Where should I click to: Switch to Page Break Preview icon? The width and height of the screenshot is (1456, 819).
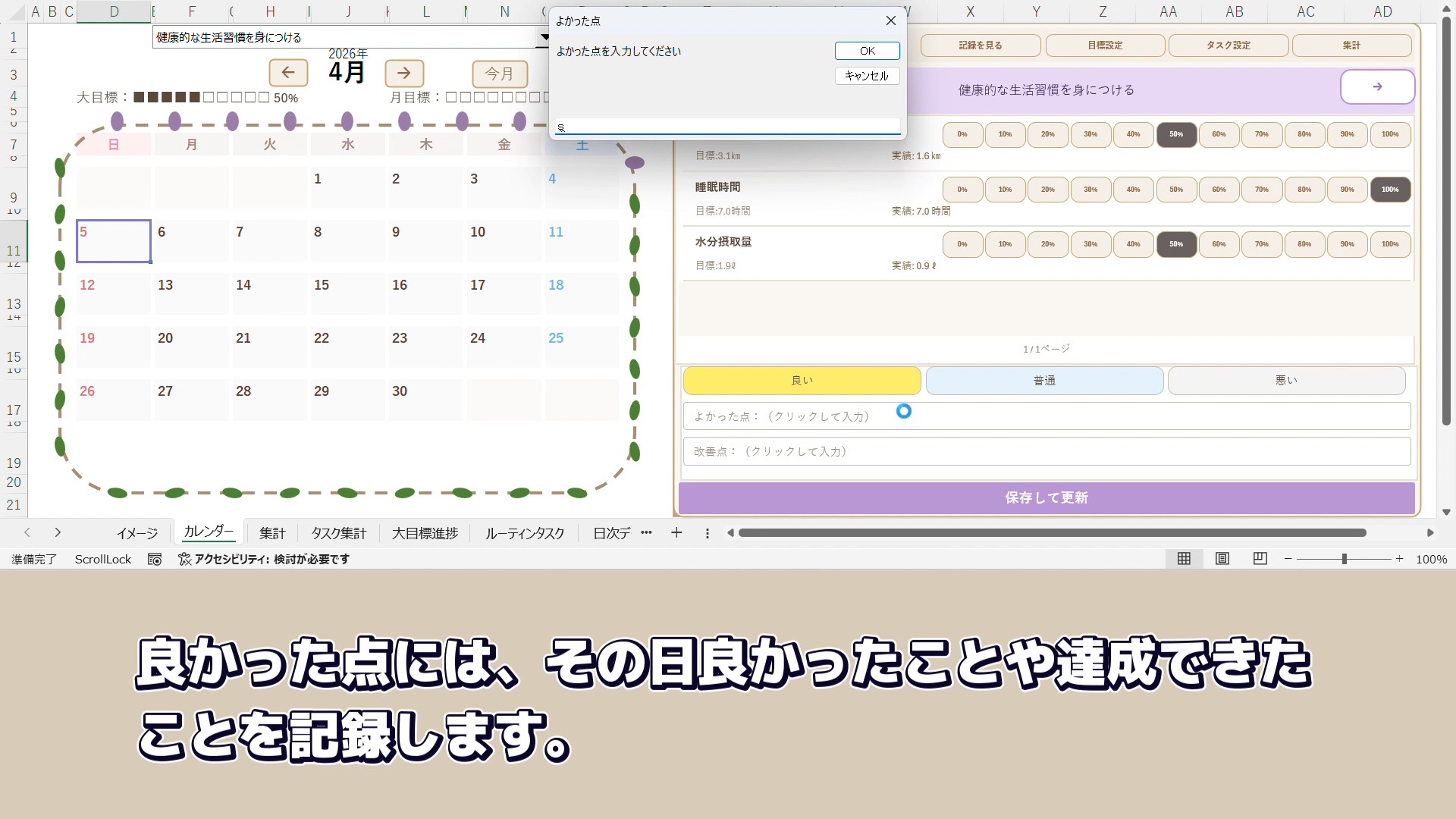[x=1260, y=559]
